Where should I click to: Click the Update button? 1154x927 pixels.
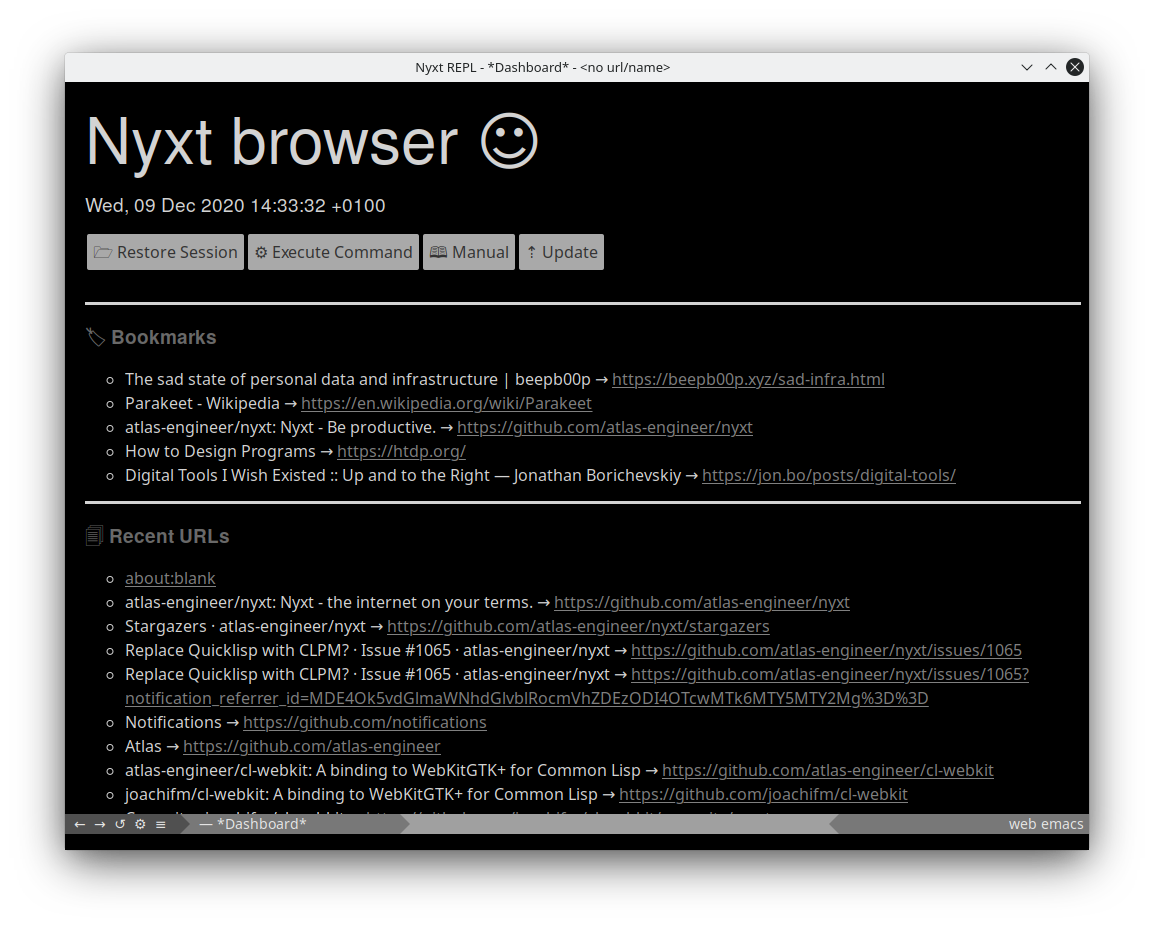coord(562,252)
